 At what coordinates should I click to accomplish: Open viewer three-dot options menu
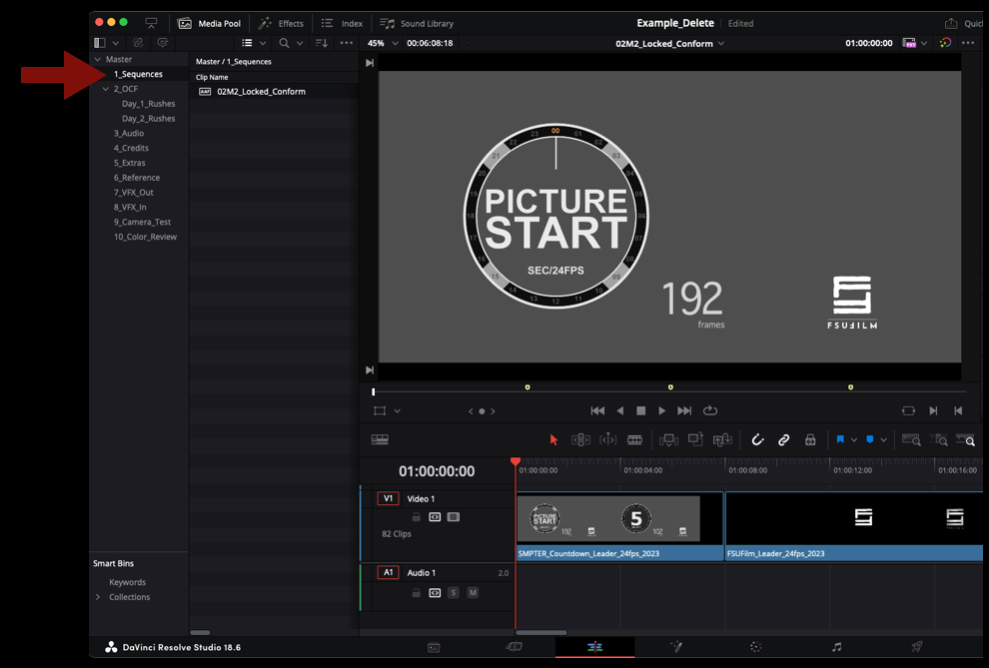point(968,43)
